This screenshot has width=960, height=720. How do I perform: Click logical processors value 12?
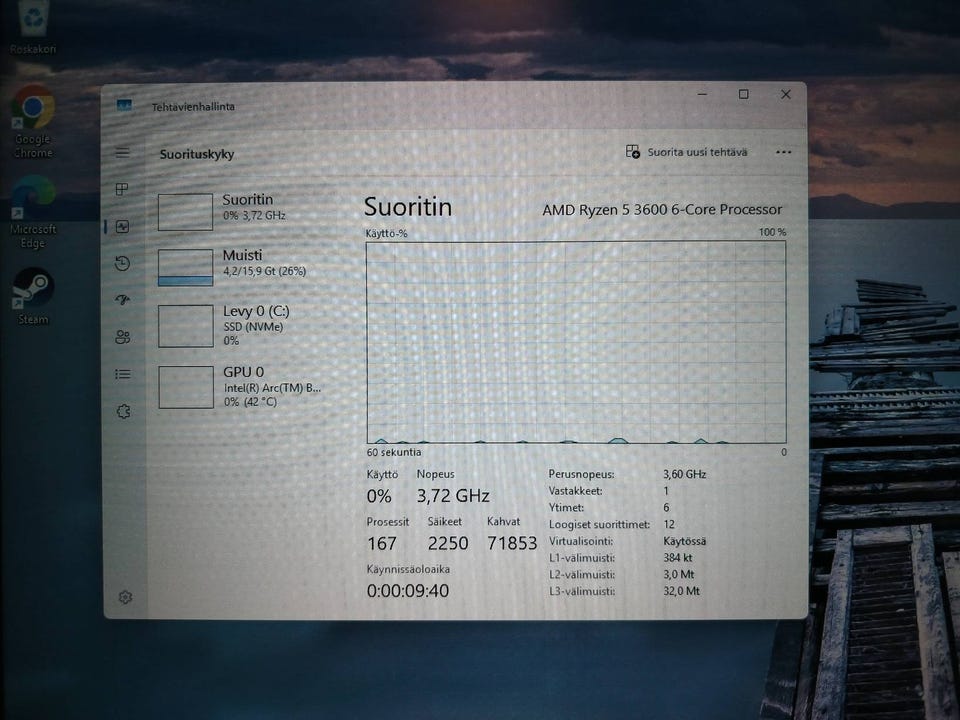(x=669, y=525)
